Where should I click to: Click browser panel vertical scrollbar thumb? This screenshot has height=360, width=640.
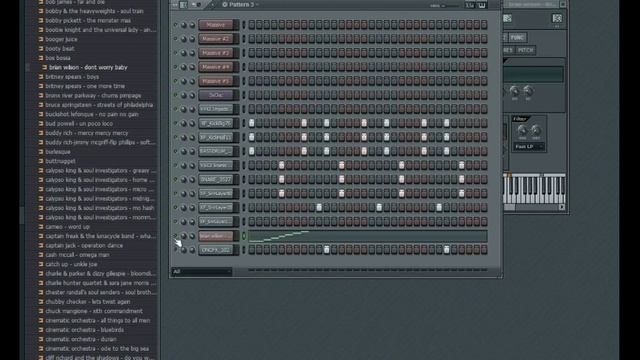(x=22, y=215)
